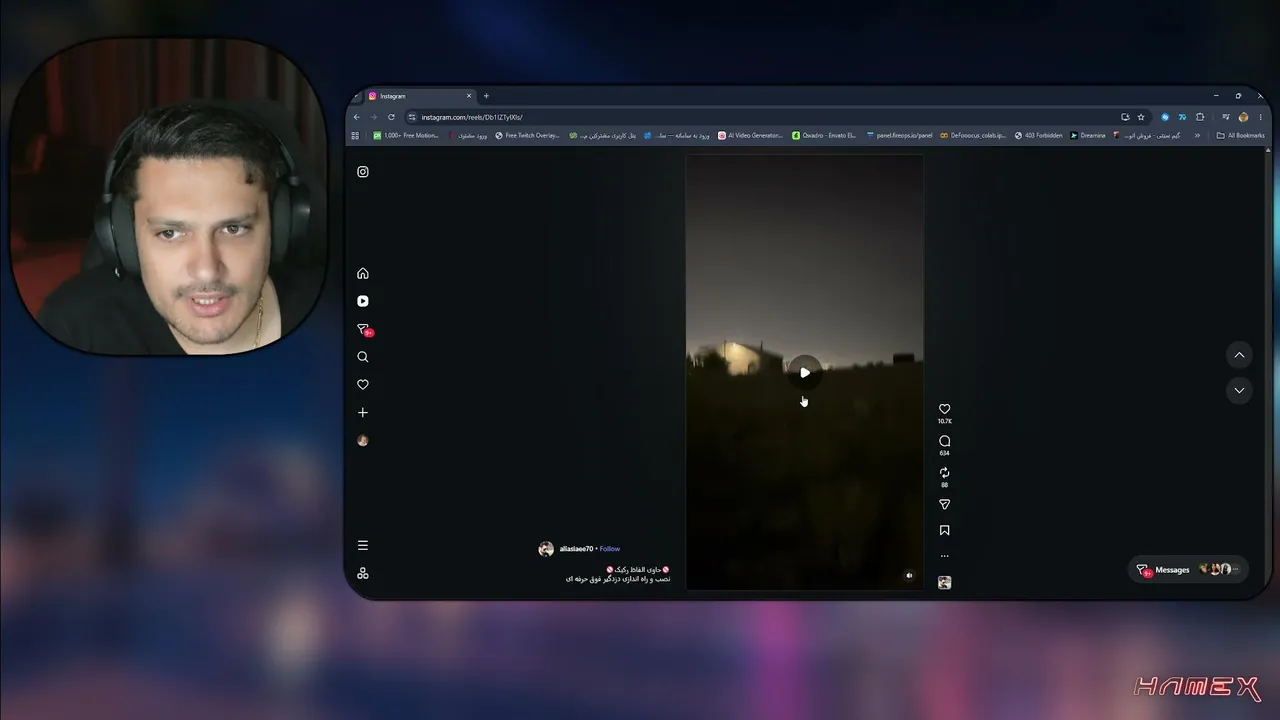Open the '1,000+ Free Motion...' bookmark
This screenshot has width=1280, height=720.
click(x=406, y=136)
